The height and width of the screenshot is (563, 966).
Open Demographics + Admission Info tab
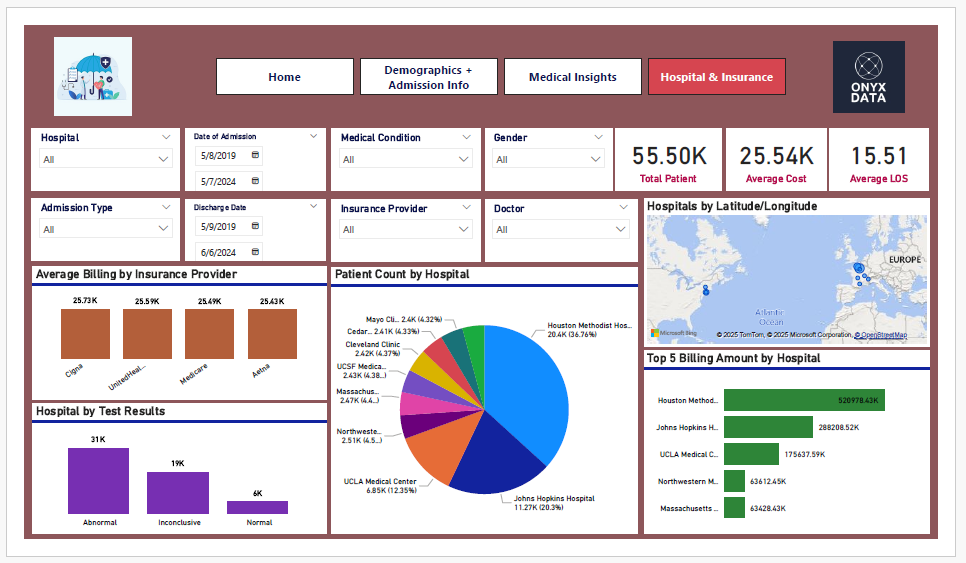pos(429,77)
